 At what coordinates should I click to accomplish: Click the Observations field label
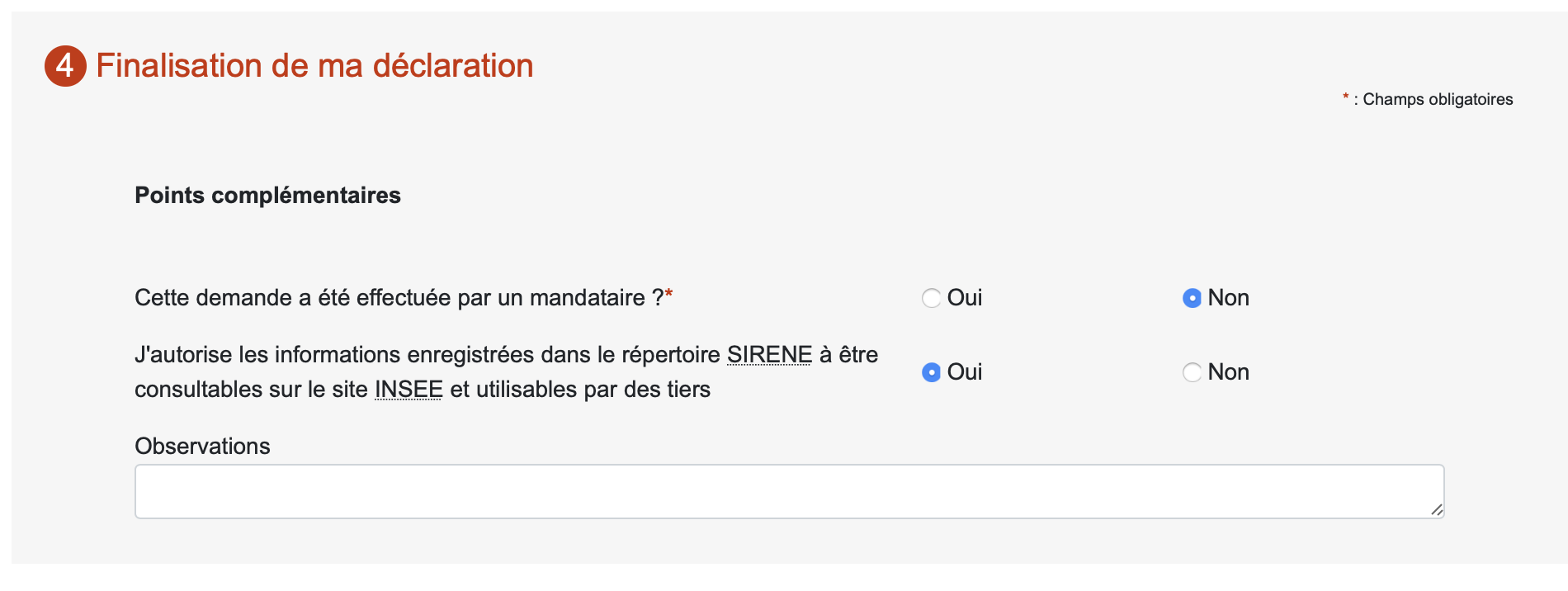point(202,447)
